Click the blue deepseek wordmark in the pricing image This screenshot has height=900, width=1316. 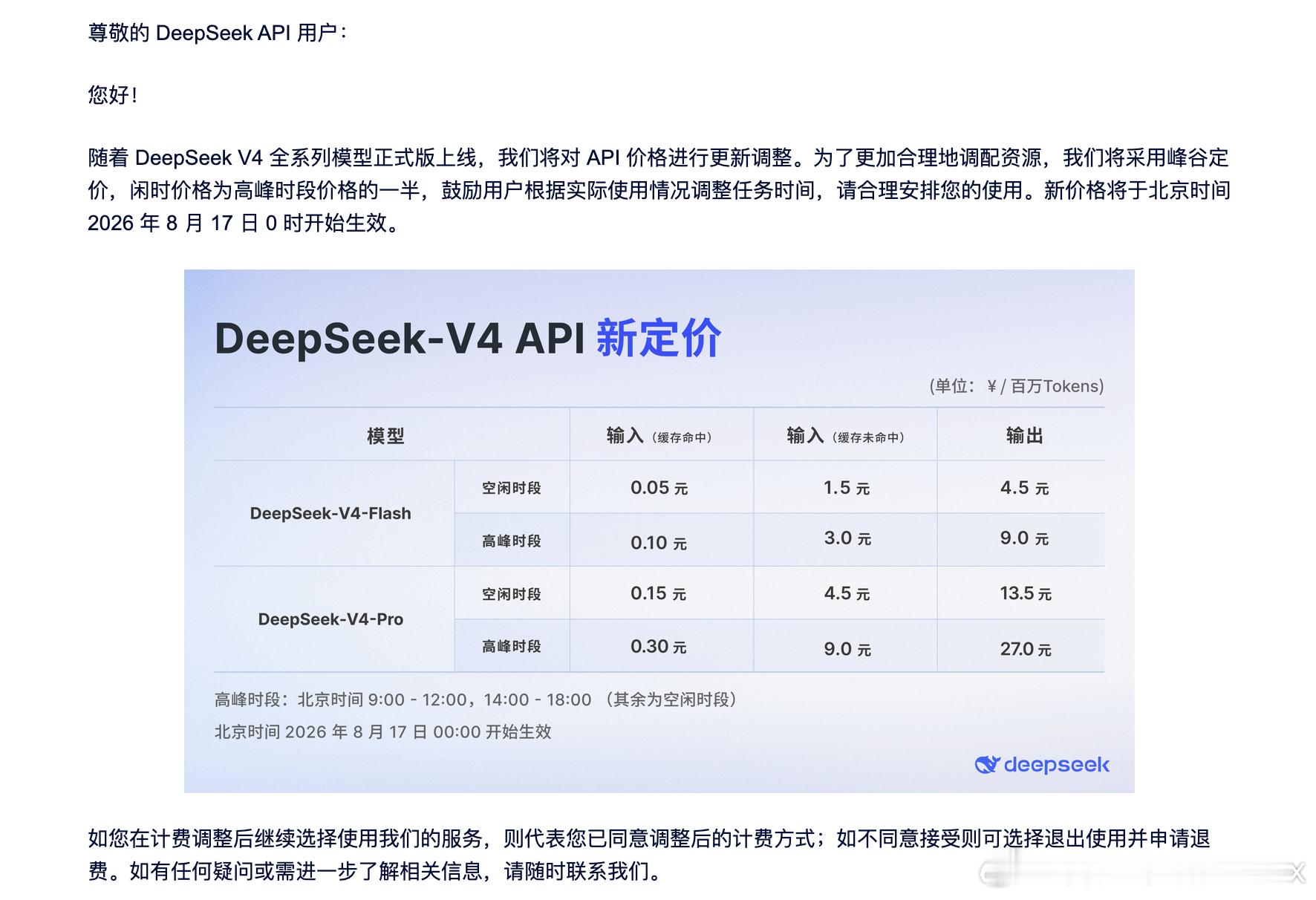pos(1056,765)
